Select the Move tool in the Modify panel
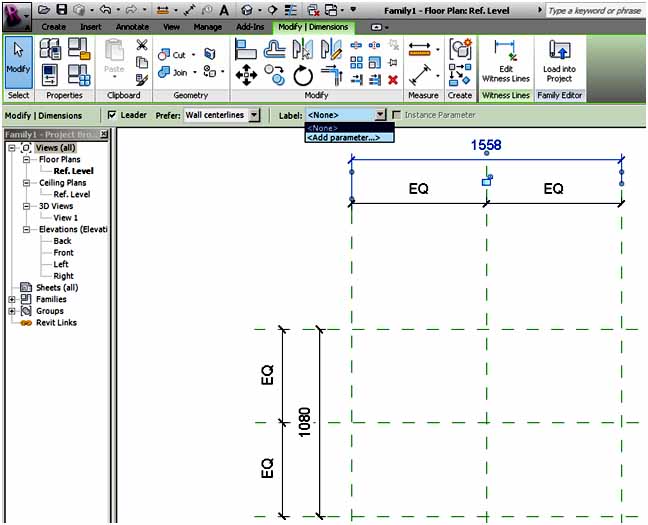The width and height of the screenshot is (648, 525). click(246, 75)
